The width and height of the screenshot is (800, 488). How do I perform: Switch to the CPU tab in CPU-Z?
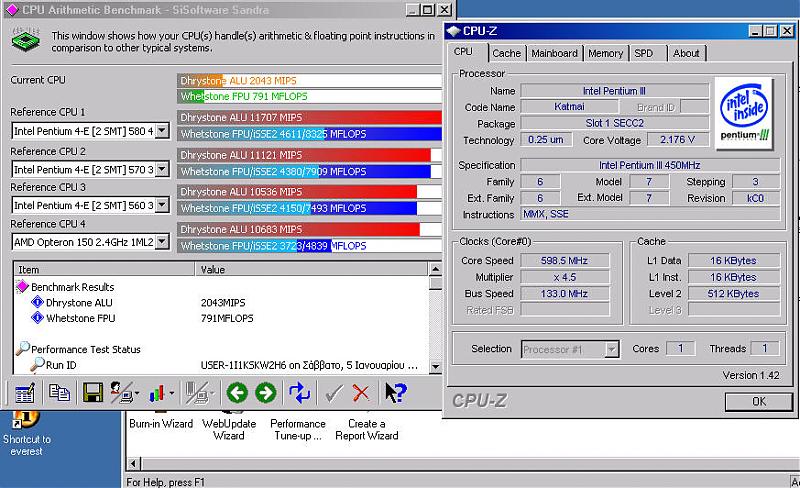(463, 52)
